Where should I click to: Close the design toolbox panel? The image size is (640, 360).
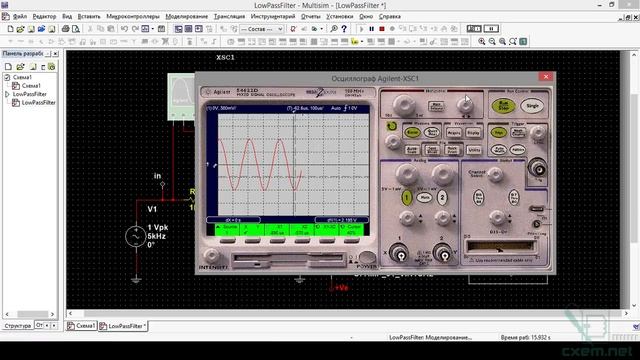point(56,54)
